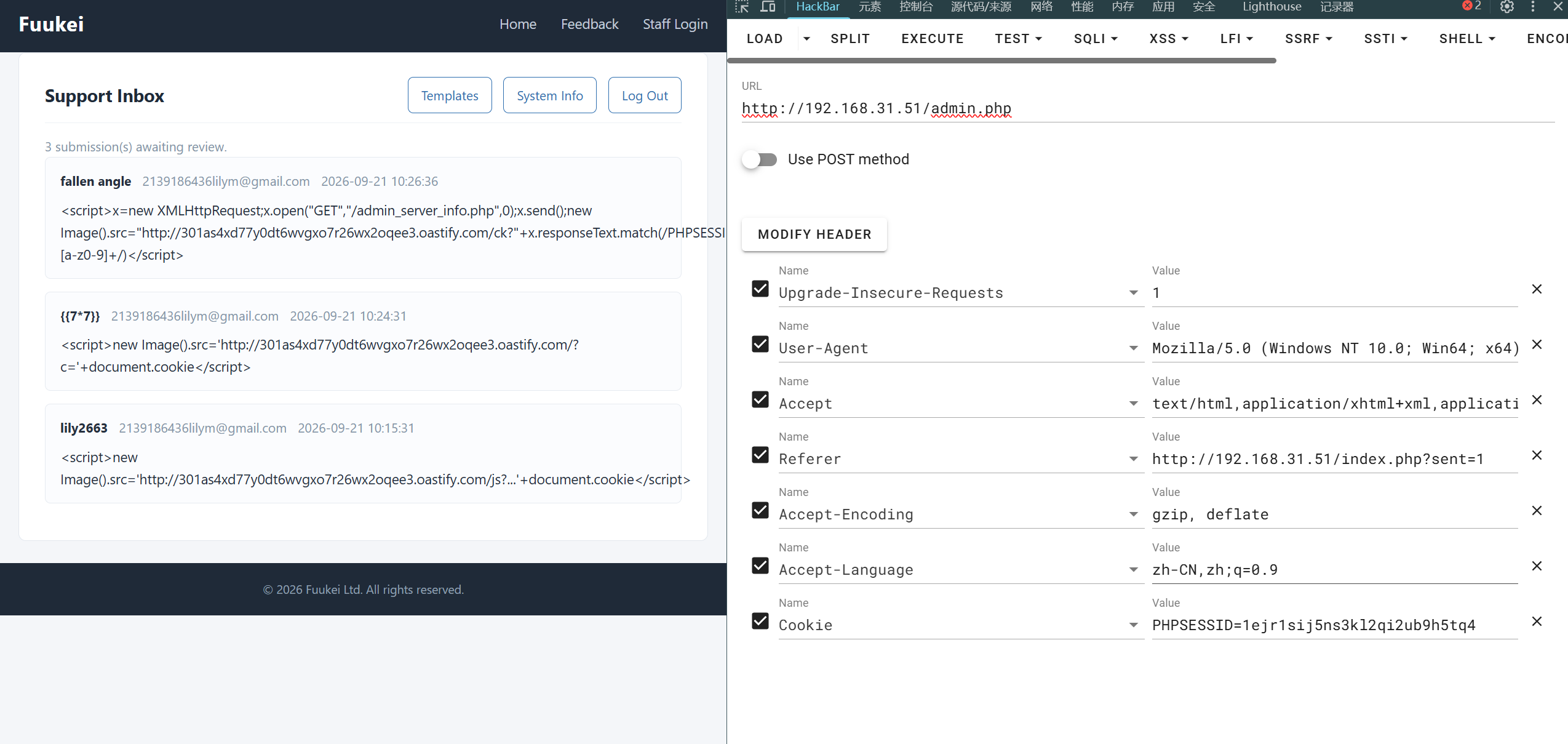1568x744 pixels.
Task: Expand the TEST dropdown menu
Action: (1019, 39)
